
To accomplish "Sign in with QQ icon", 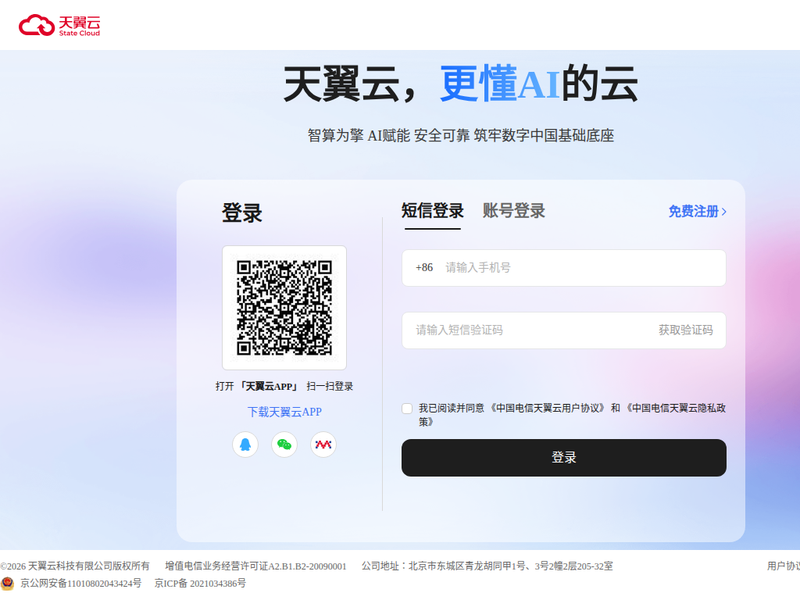I will [x=245, y=444].
